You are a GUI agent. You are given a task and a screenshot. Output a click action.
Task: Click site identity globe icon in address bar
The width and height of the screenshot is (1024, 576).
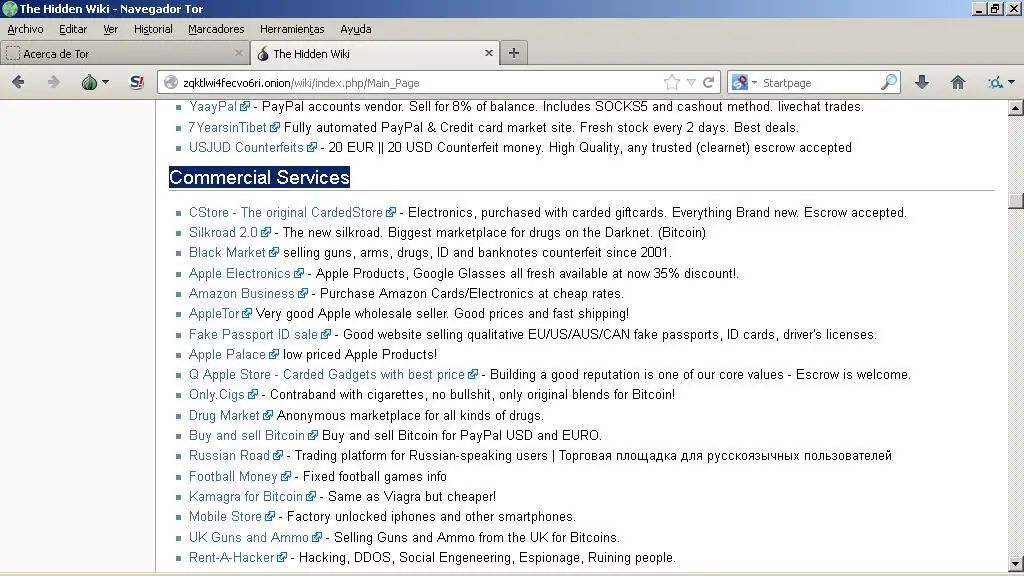(x=171, y=82)
